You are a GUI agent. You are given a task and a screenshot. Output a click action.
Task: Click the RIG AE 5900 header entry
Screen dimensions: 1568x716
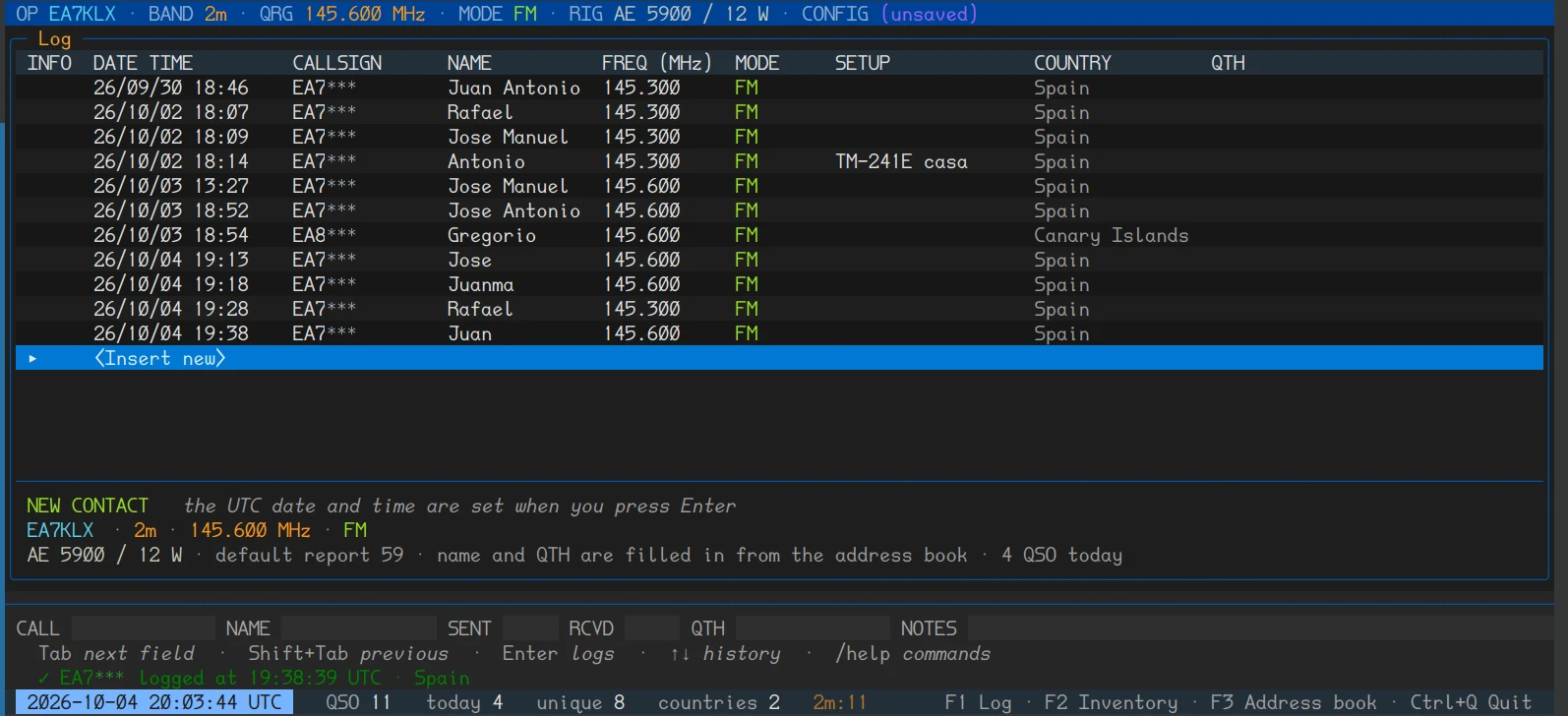669,14
